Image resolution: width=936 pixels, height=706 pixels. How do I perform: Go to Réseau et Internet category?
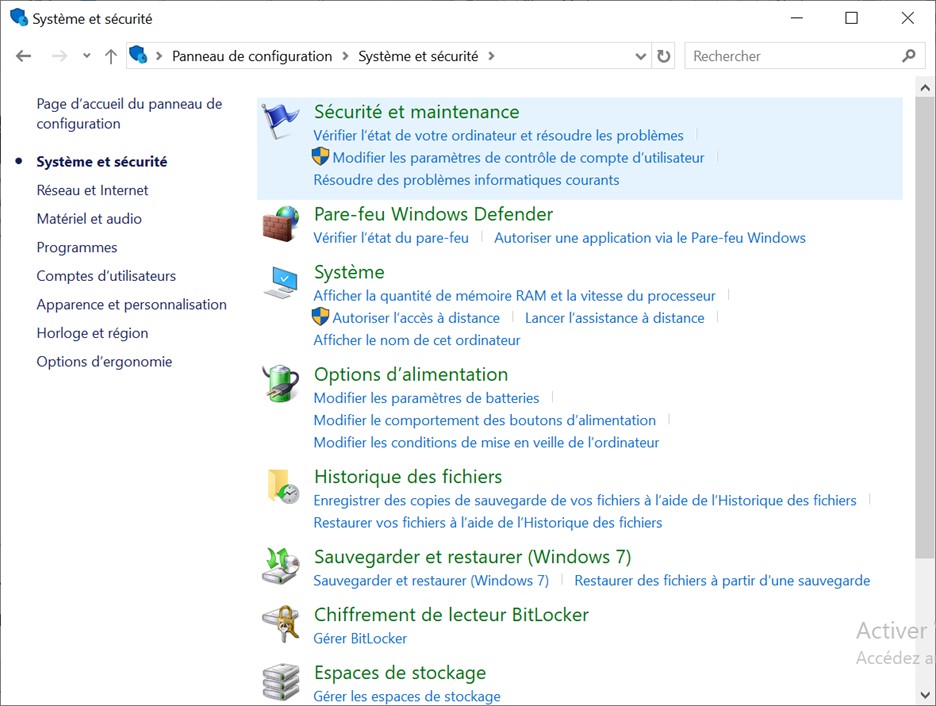coord(92,190)
